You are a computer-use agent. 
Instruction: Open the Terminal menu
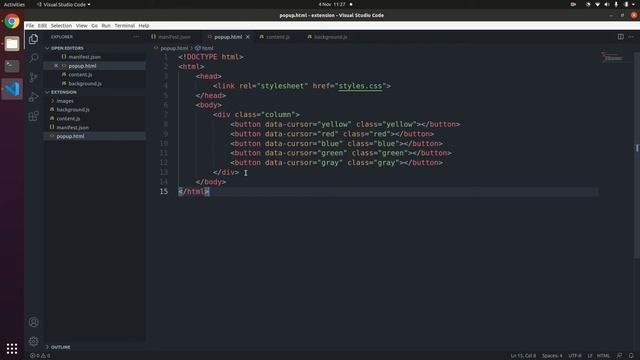pyautogui.click(x=124, y=25)
